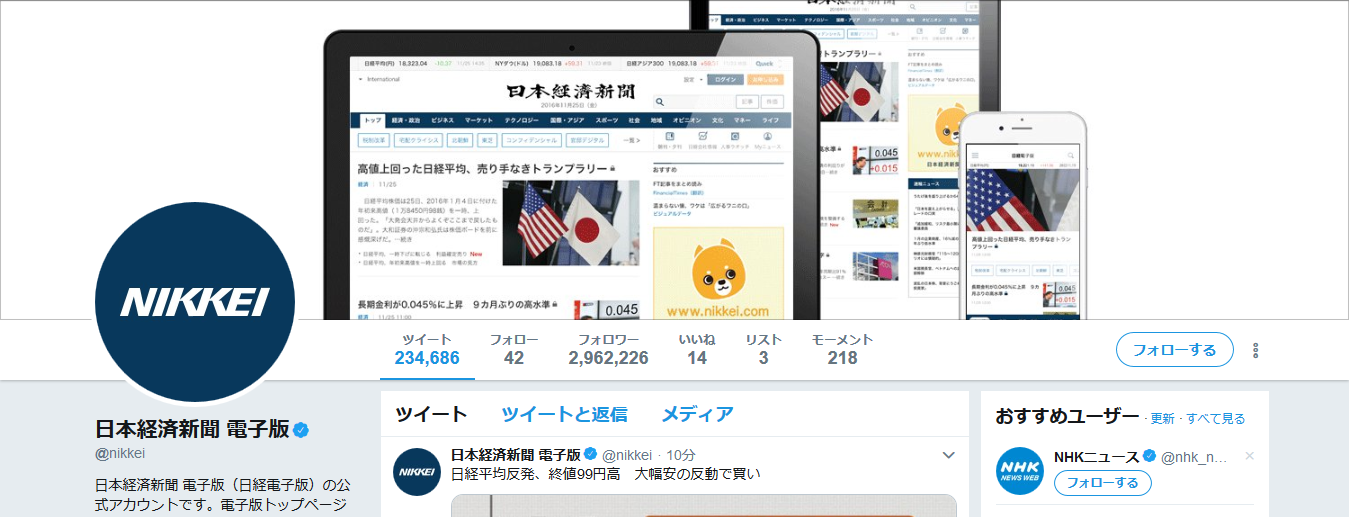Click verified badge next to NHKニュース
The width and height of the screenshot is (1349, 517).
click(1150, 457)
